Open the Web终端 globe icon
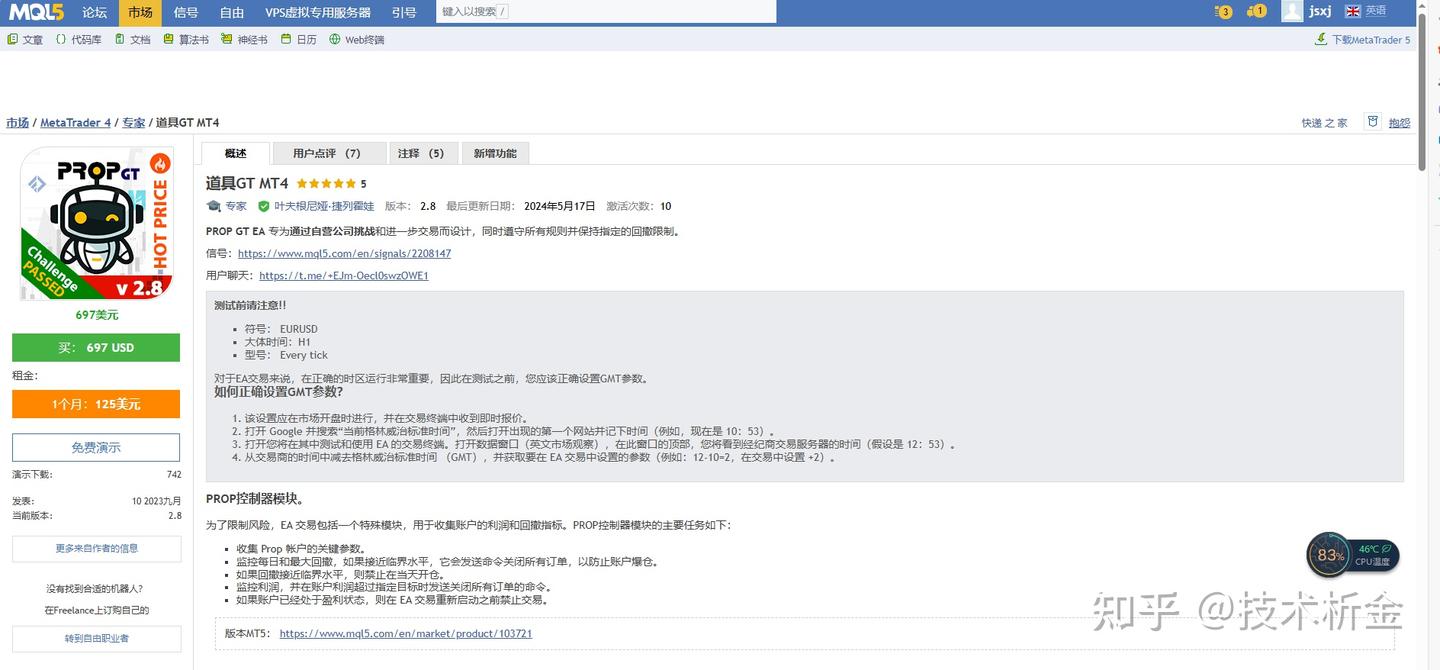This screenshot has height=670, width=1440. pos(335,40)
